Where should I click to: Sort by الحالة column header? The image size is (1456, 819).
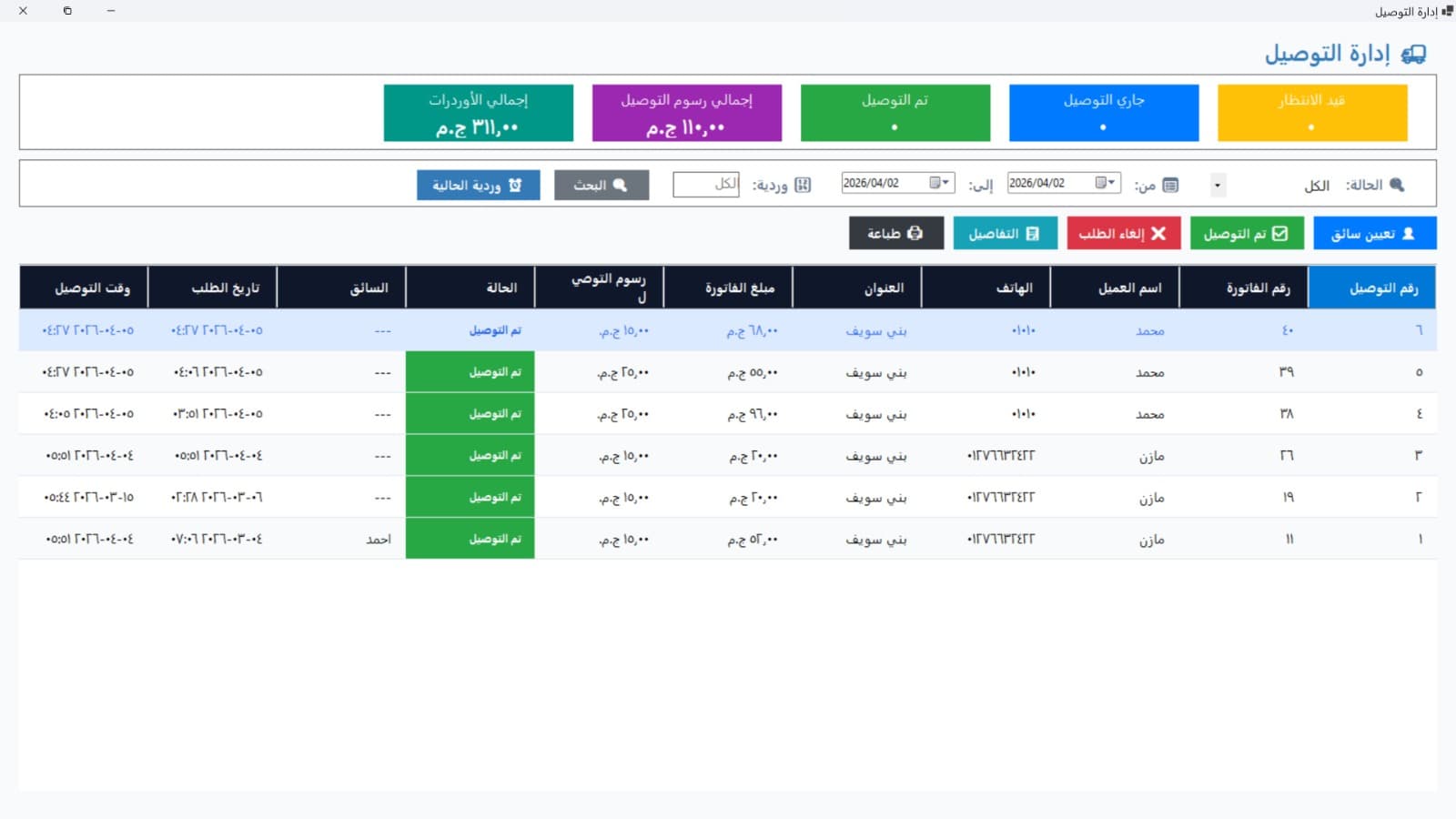pyautogui.click(x=470, y=288)
